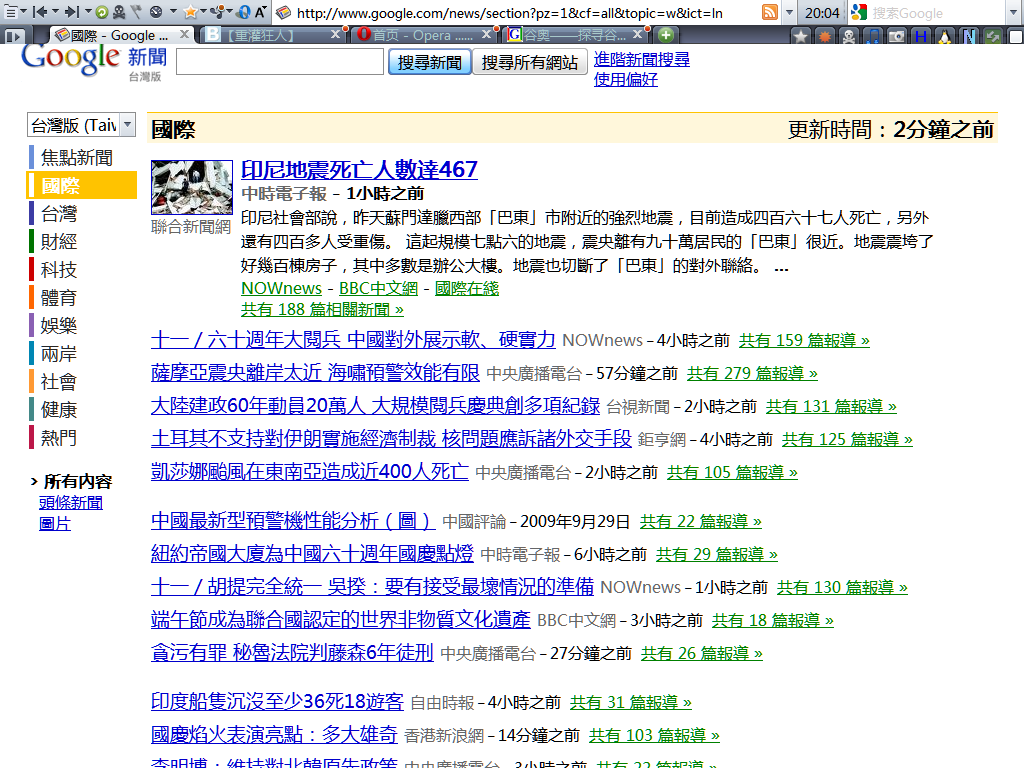
Task: Open the bookmark star dropdown arrow
Action: click(204, 12)
